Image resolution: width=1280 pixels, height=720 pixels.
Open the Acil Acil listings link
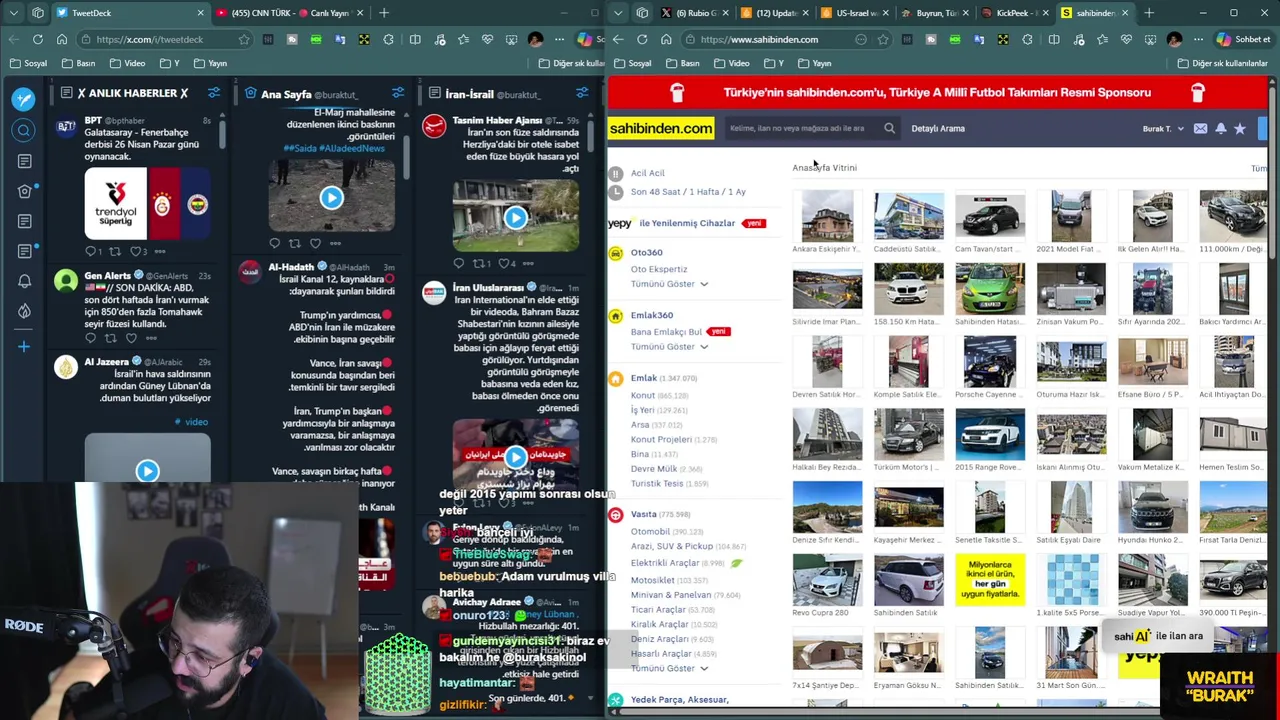(647, 173)
